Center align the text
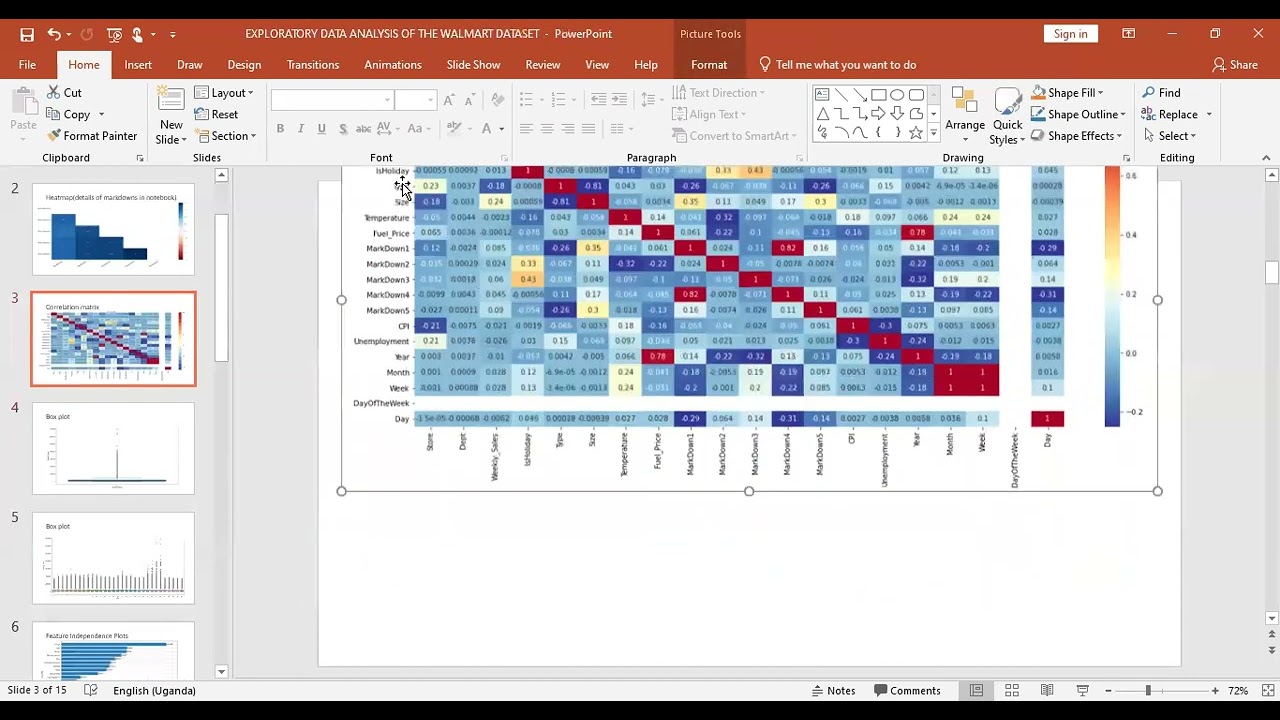The image size is (1280, 720). coord(547,129)
